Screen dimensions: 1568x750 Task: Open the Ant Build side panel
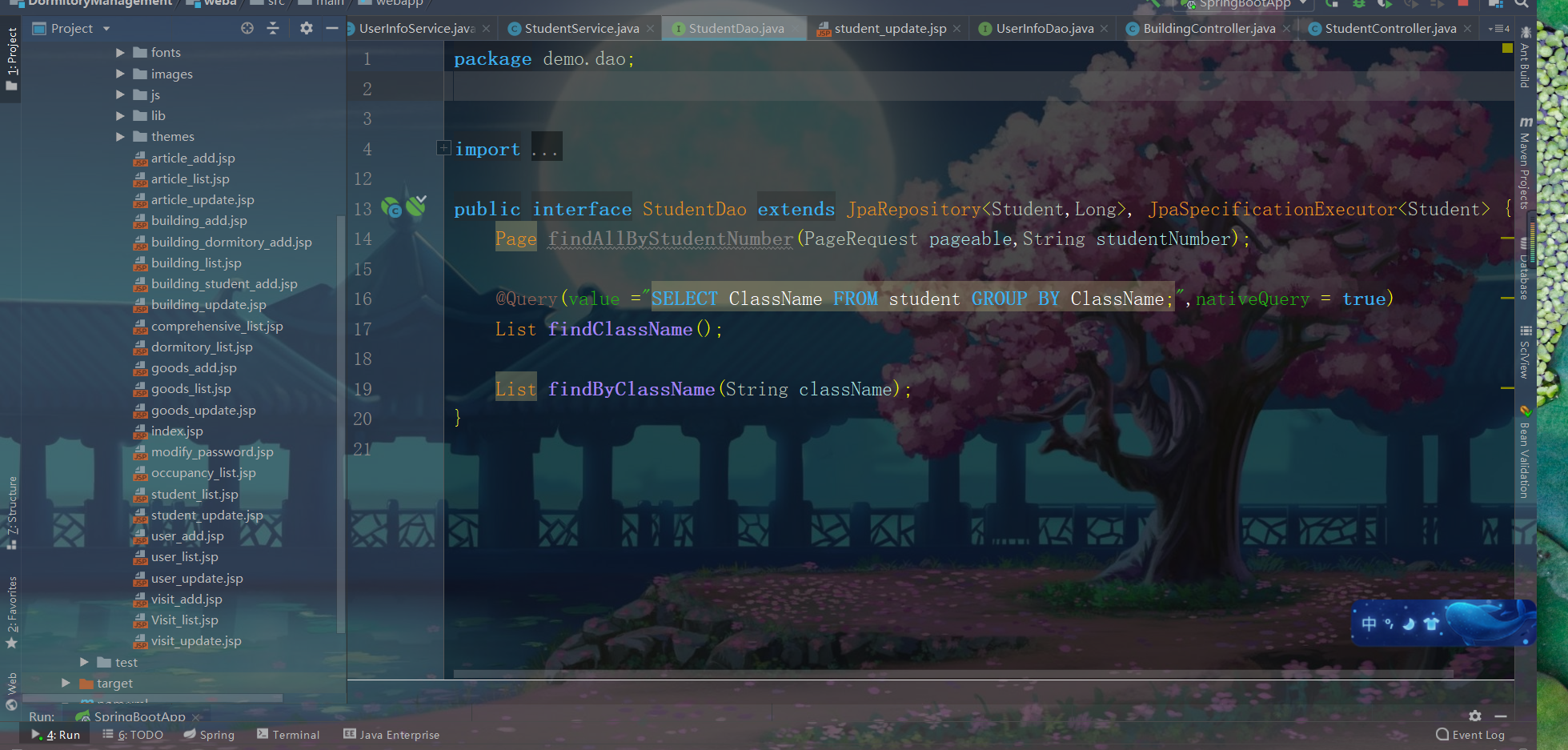[1525, 58]
